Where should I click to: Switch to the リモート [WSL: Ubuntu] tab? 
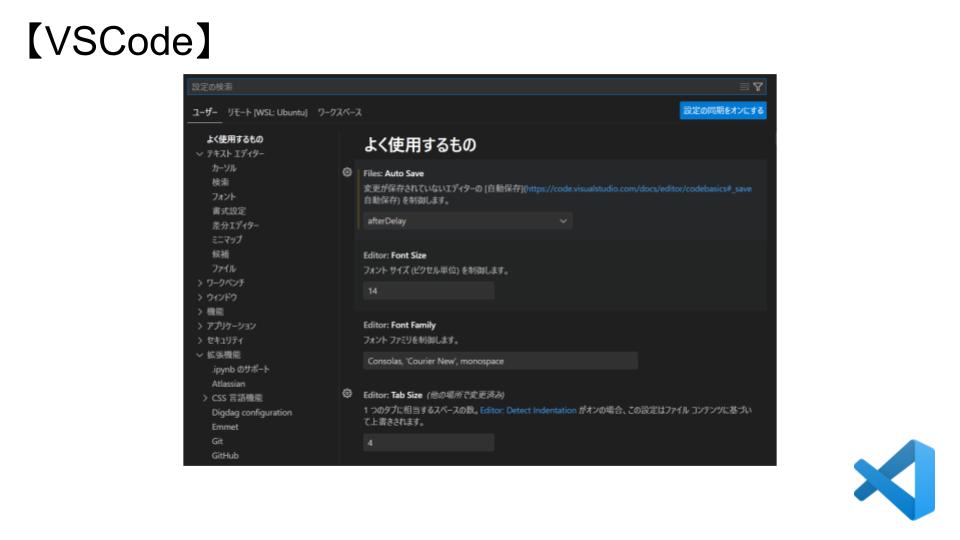tap(267, 113)
